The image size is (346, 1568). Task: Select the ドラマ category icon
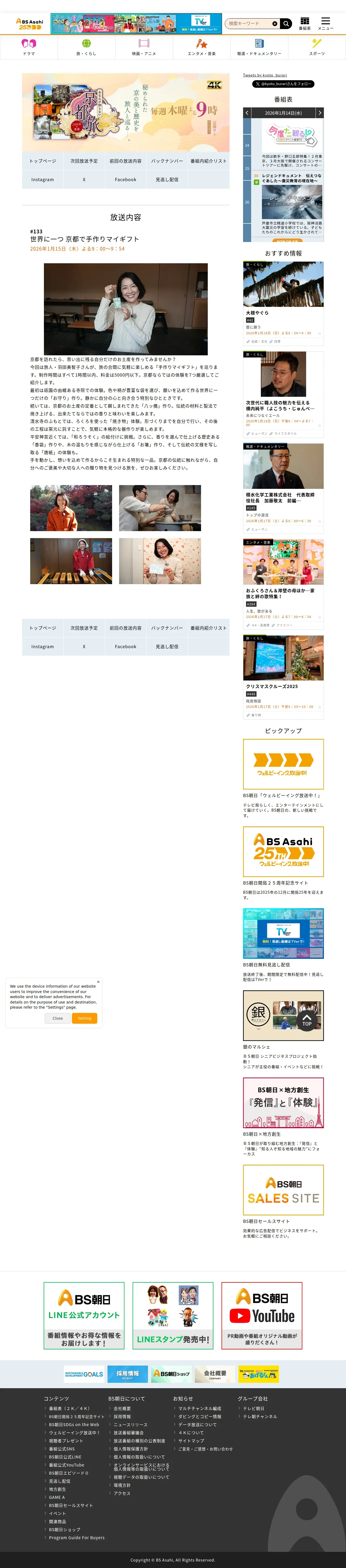29,44
